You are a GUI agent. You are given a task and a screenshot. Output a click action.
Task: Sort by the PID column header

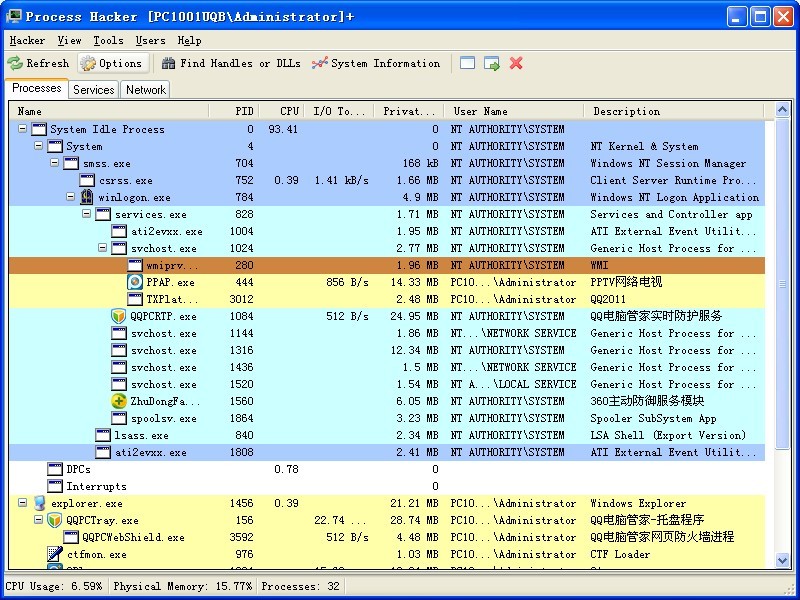click(x=244, y=111)
